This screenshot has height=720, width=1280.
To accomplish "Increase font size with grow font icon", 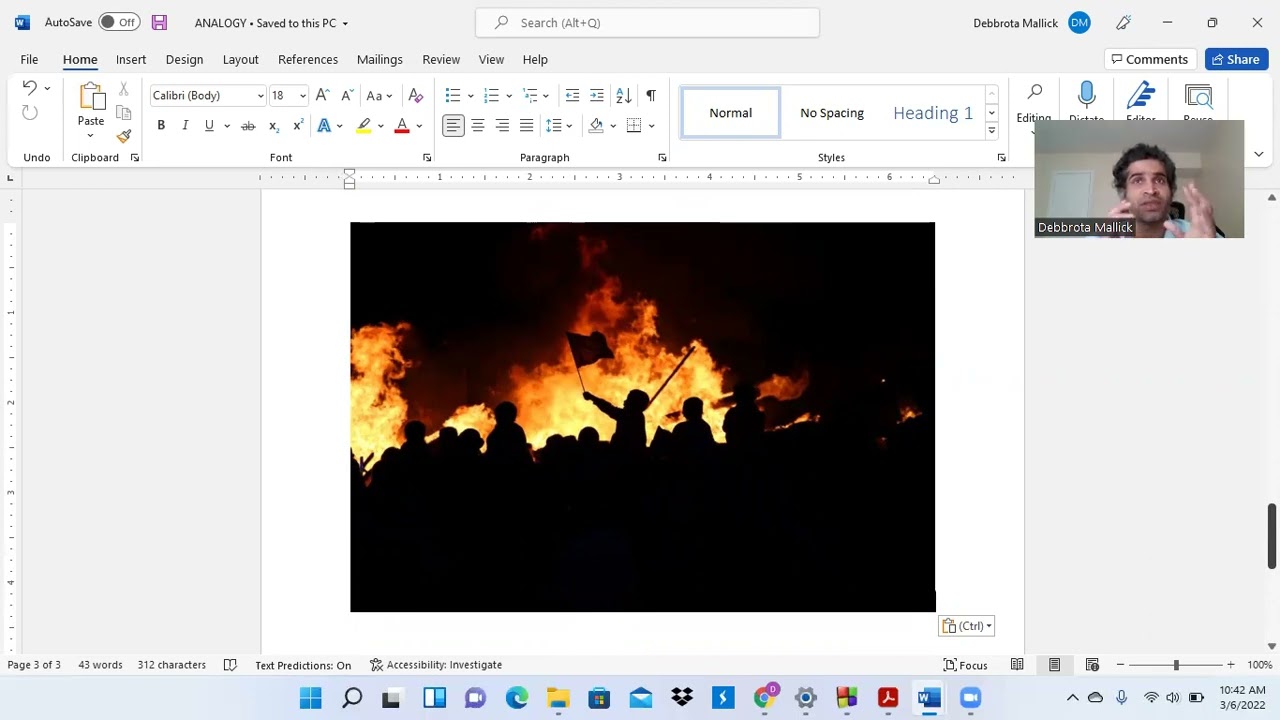I will click(322, 96).
